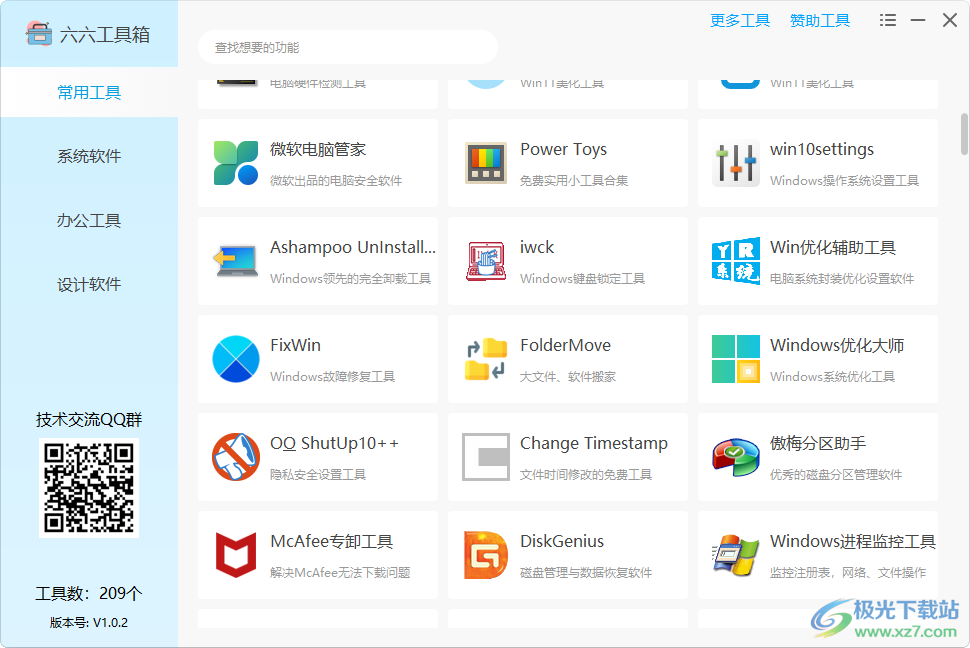This screenshot has height=648, width=970.
Task: Open the Change Timestamp gray icon
Action: [486, 457]
